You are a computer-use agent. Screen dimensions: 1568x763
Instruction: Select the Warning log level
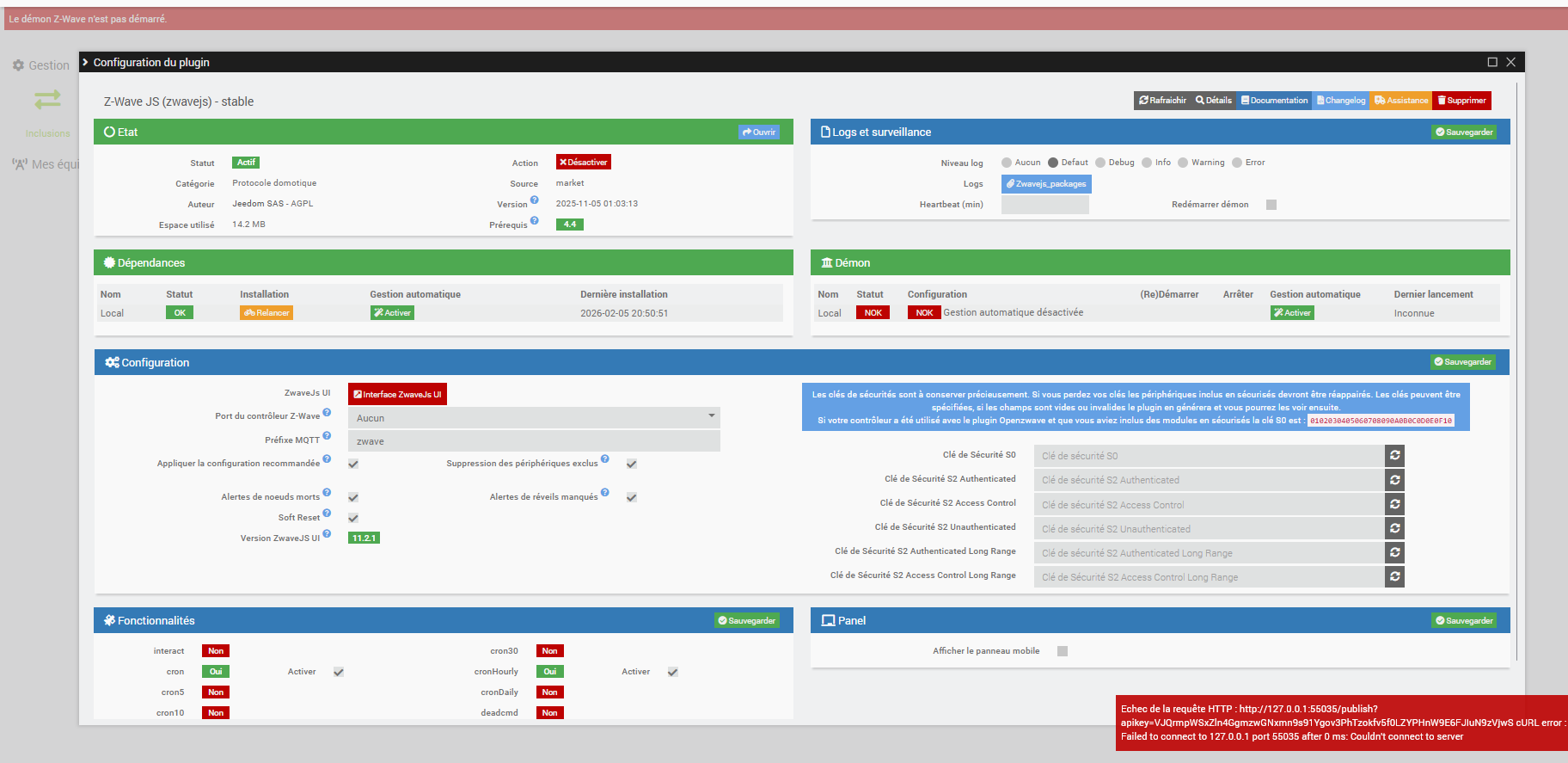1183,163
